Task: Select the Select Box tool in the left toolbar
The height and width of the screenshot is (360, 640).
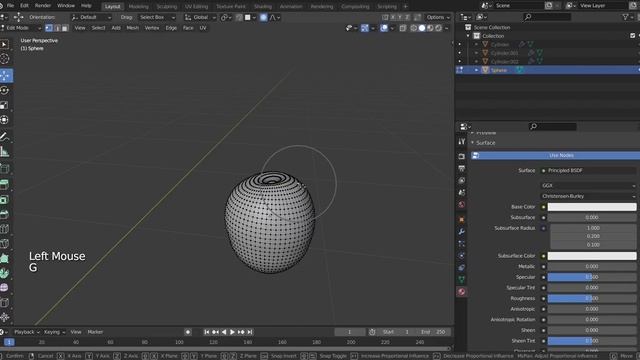Action: click(5, 44)
